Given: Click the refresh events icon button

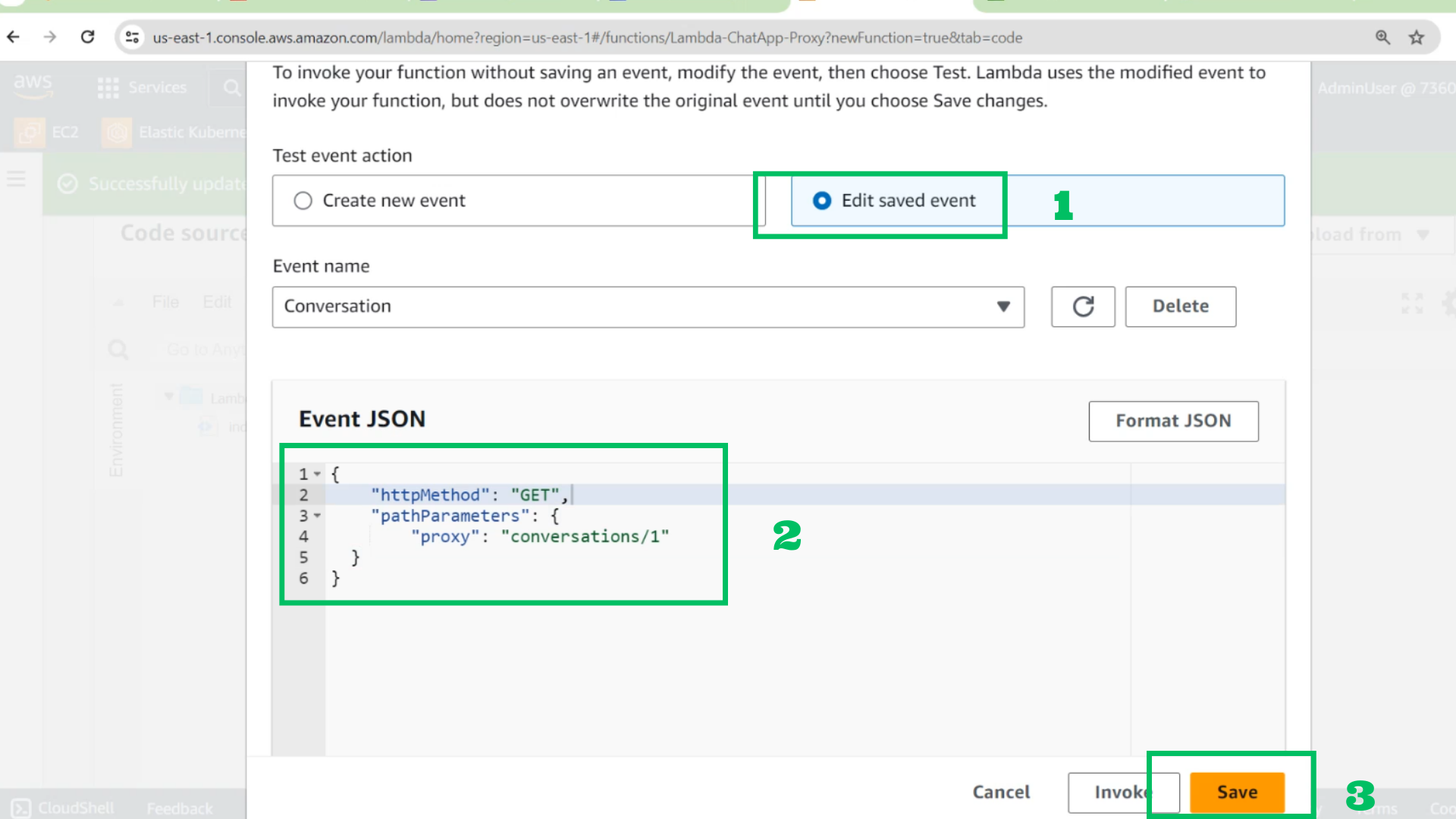Looking at the screenshot, I should pos(1083,306).
